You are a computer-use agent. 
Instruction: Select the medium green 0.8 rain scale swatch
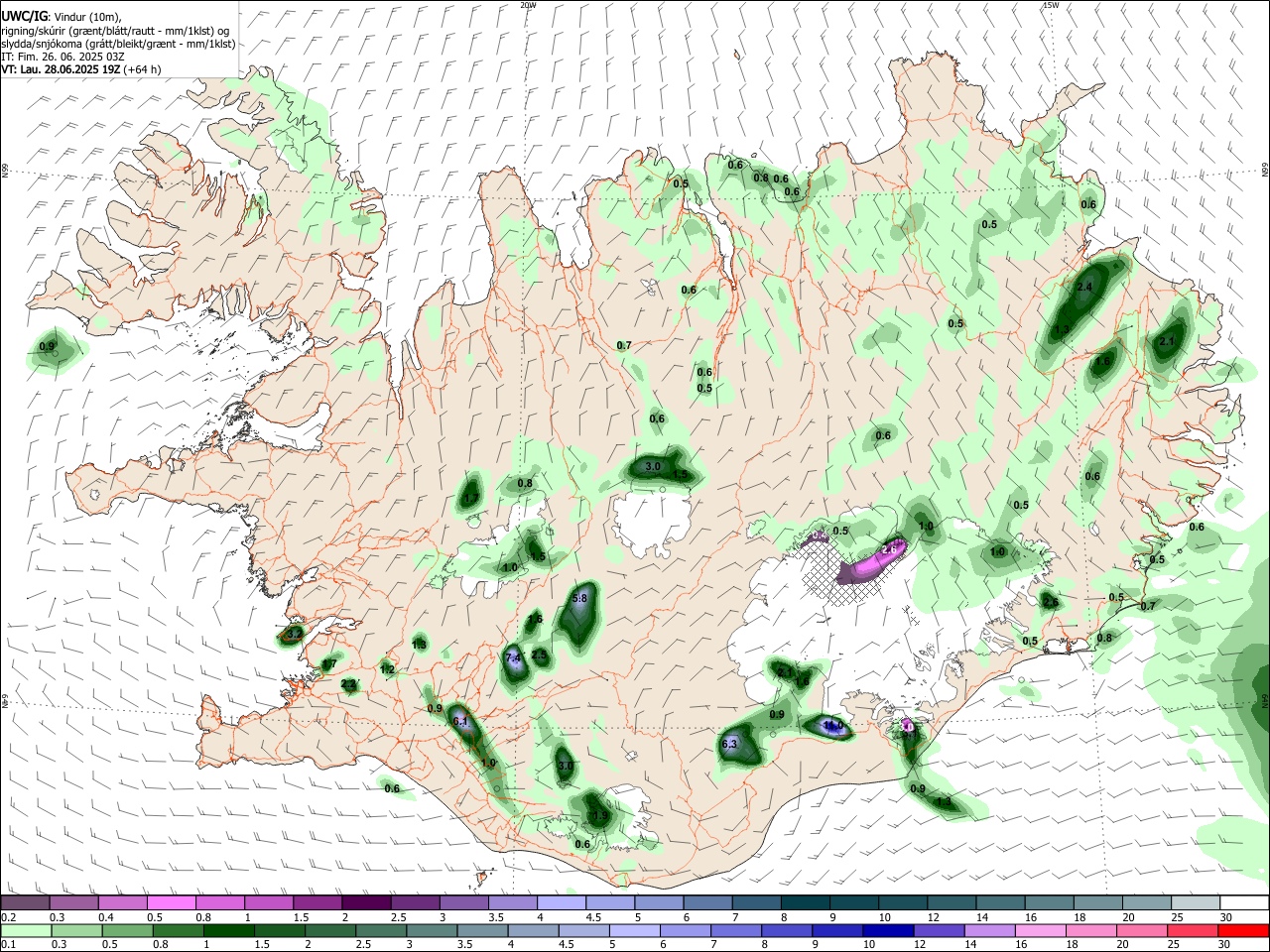pyautogui.click(x=178, y=930)
